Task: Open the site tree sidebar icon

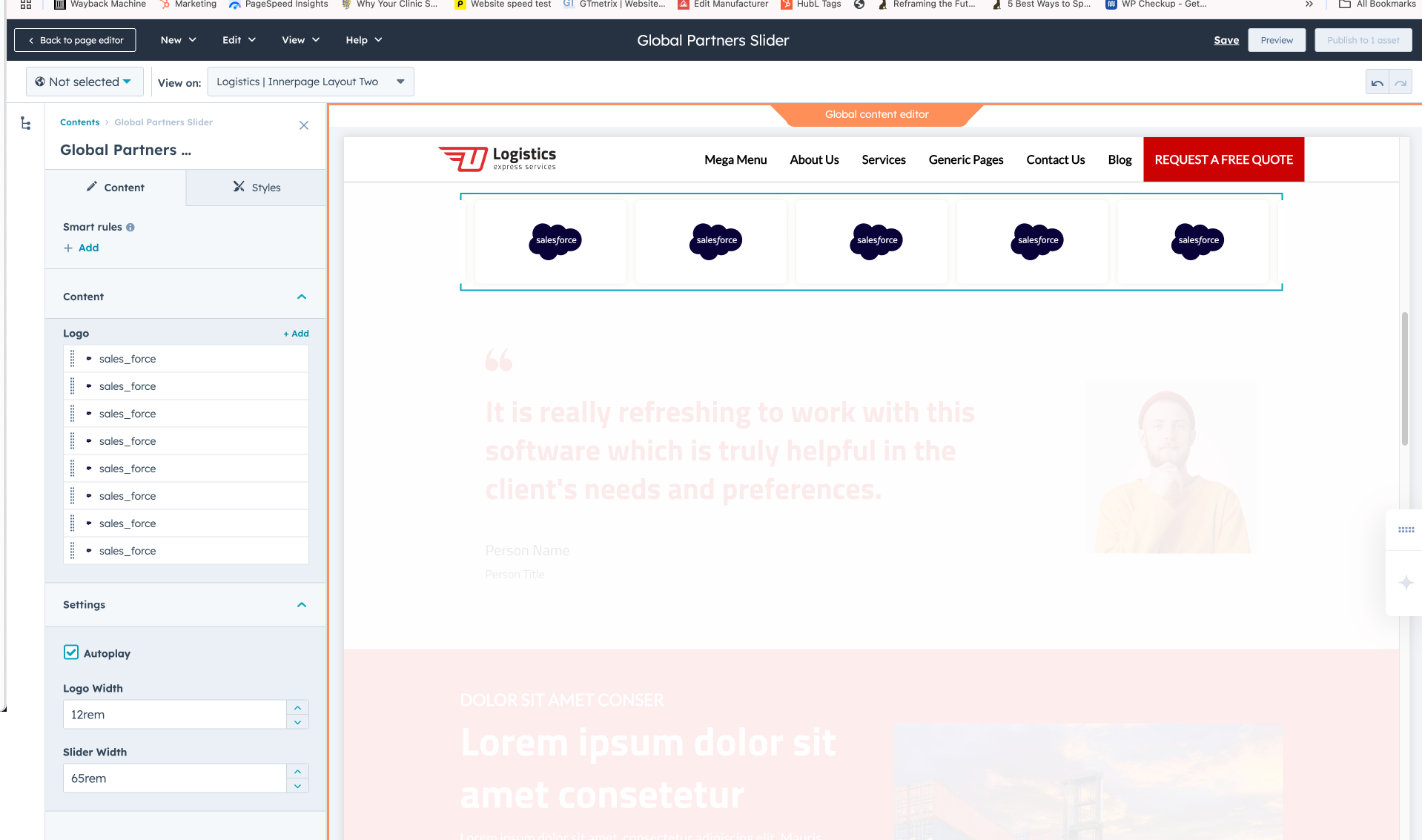Action: tap(26, 123)
